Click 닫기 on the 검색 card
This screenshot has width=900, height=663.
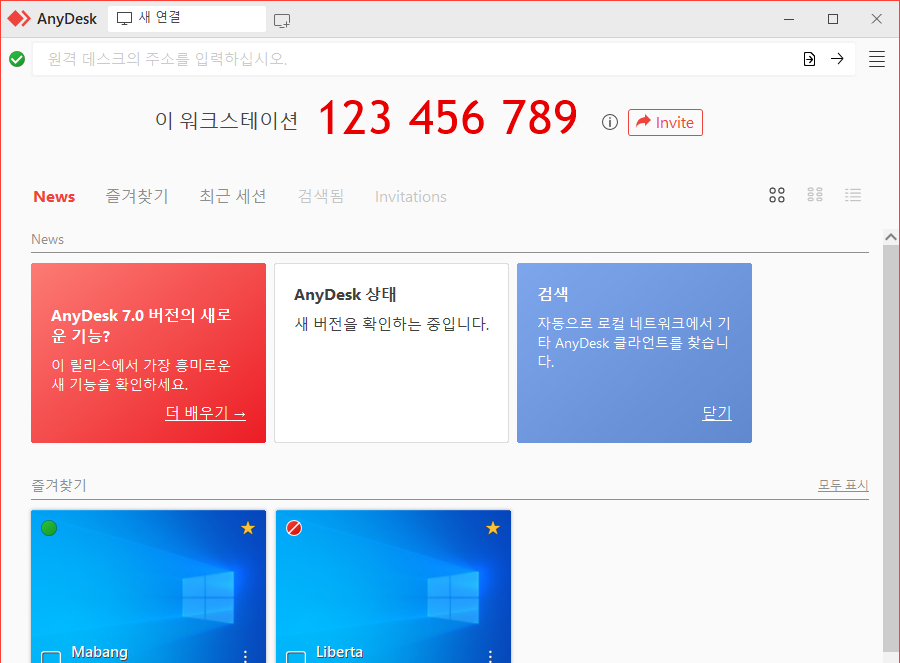point(716,413)
